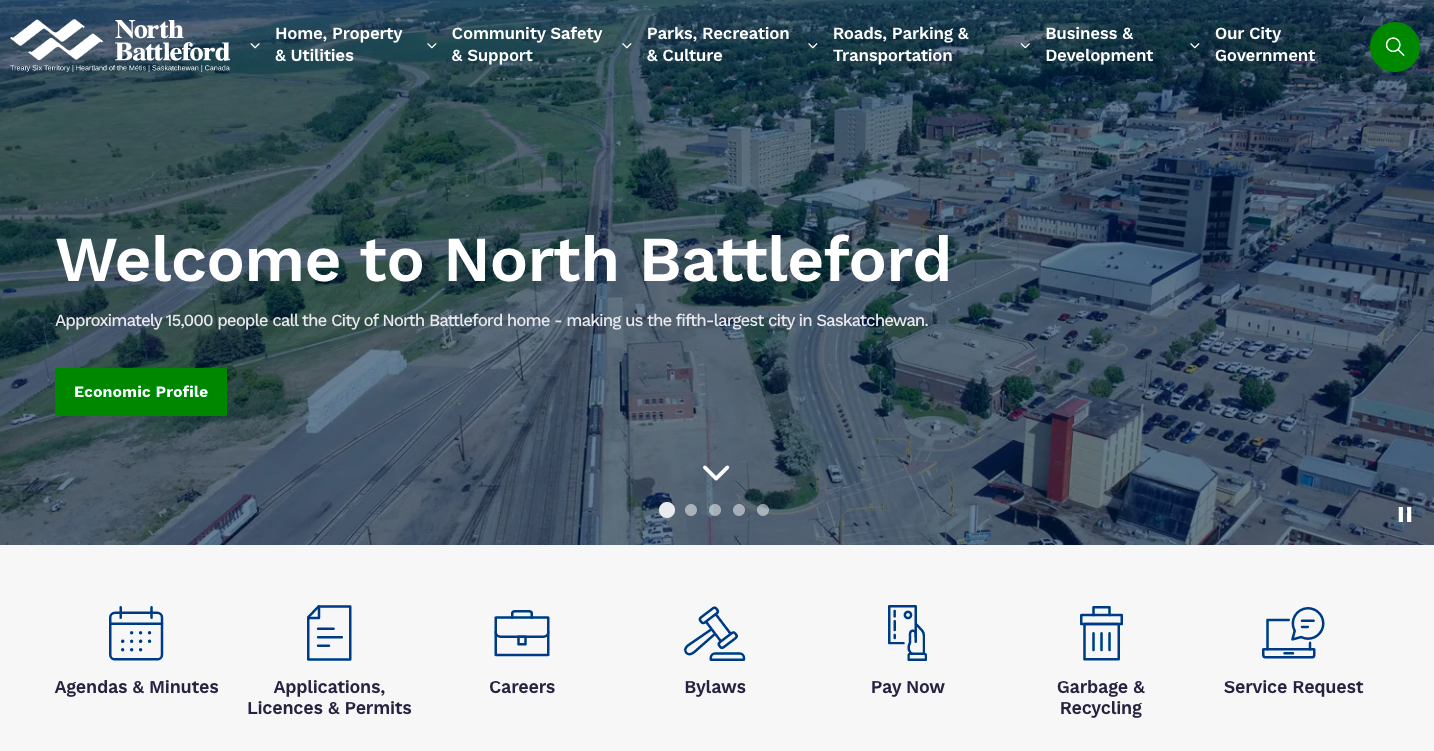Open Applications, Licences & Permits link text
Viewport: 1434px width, 751px height.
pos(329,698)
